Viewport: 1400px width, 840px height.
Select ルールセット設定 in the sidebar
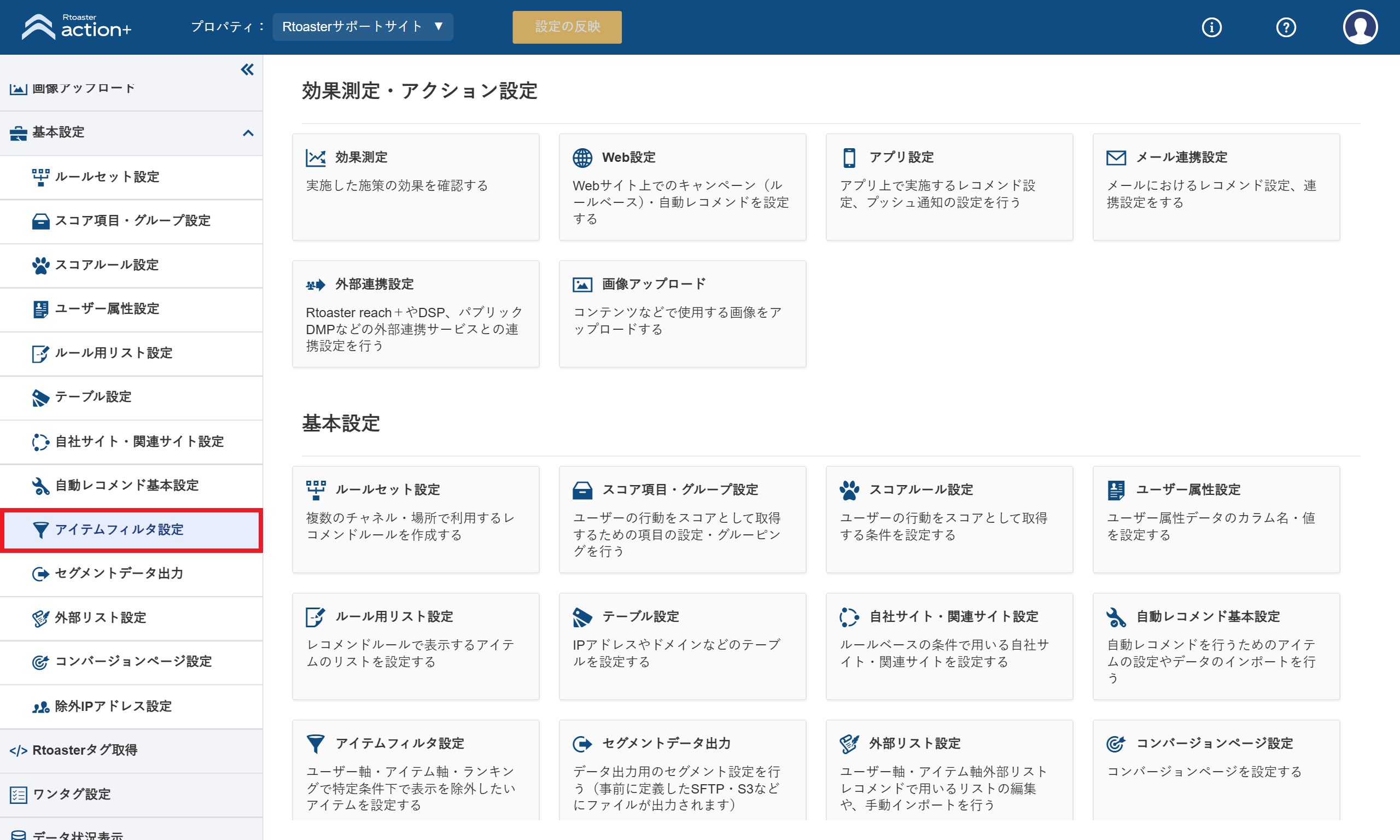pos(131,177)
